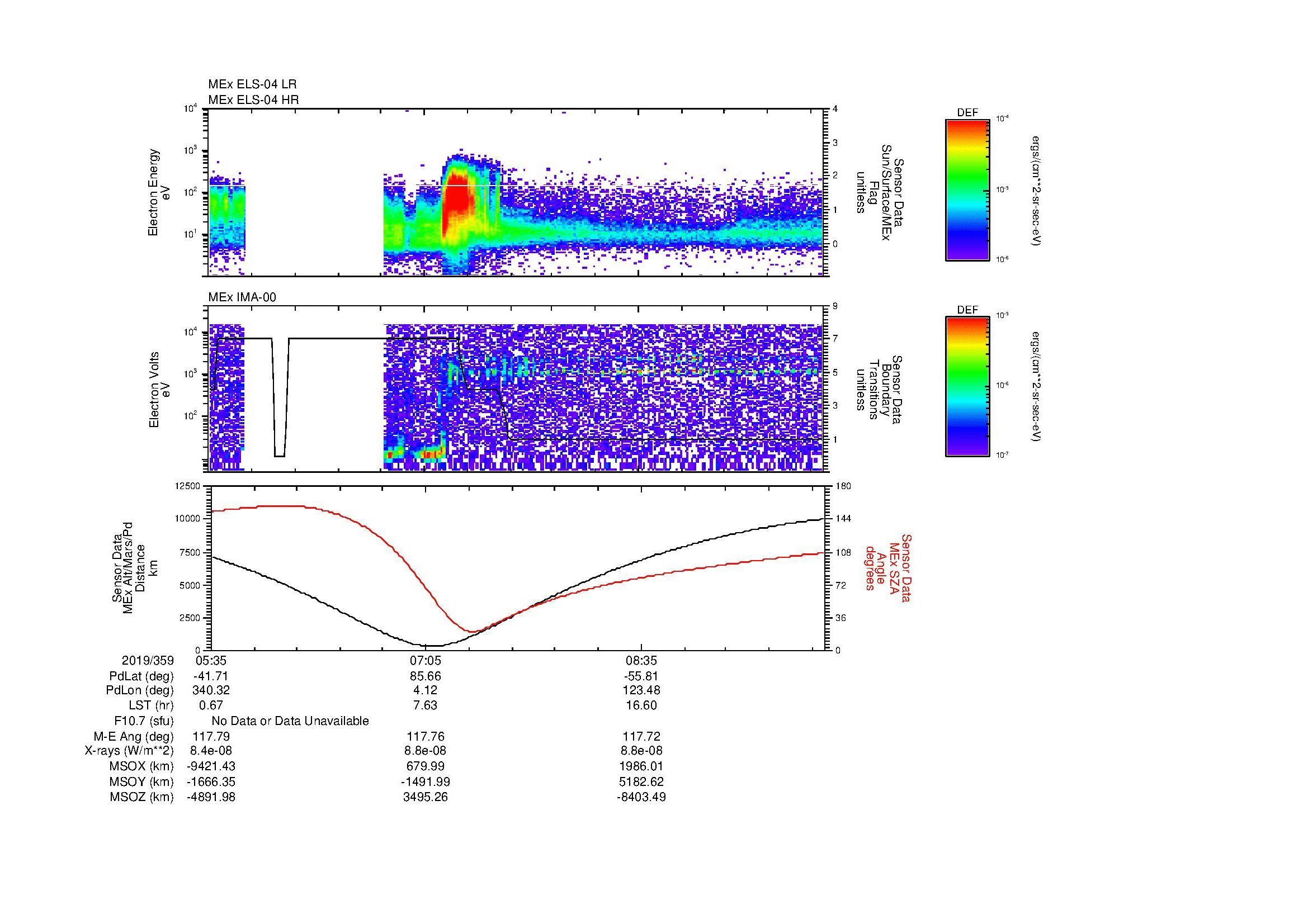
Task: Click the time tick label '08:35'
Action: click(x=641, y=660)
